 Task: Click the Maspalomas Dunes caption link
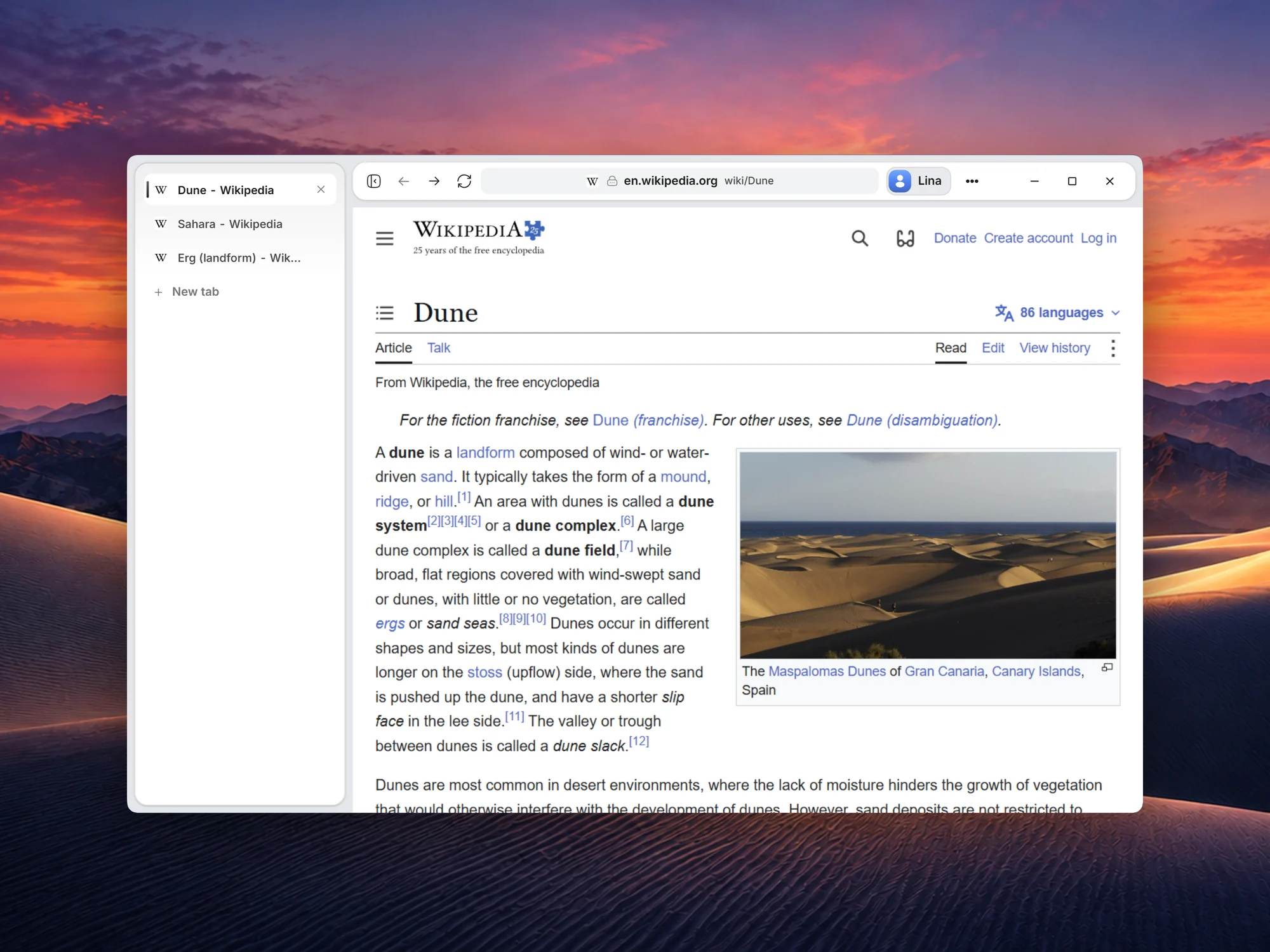coord(827,671)
